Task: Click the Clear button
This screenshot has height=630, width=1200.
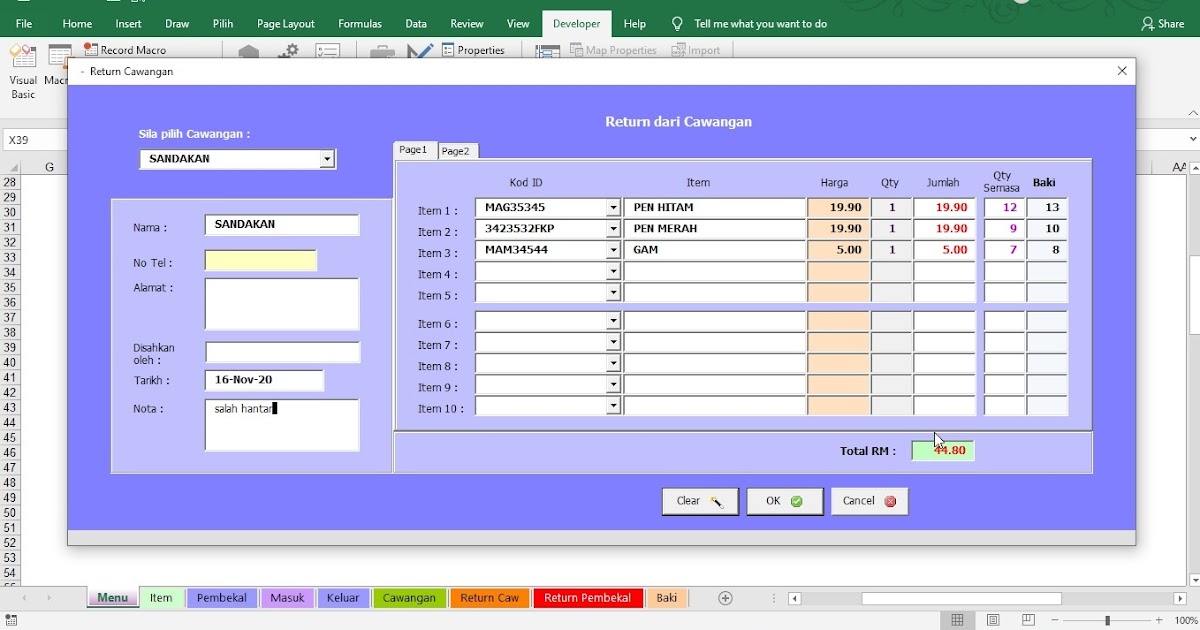Action: [x=700, y=501]
